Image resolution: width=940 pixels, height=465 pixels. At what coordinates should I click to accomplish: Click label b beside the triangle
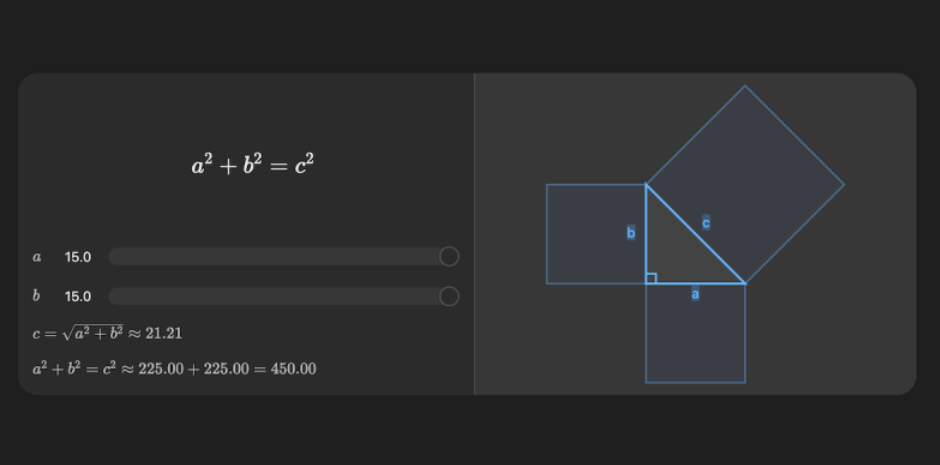631,233
